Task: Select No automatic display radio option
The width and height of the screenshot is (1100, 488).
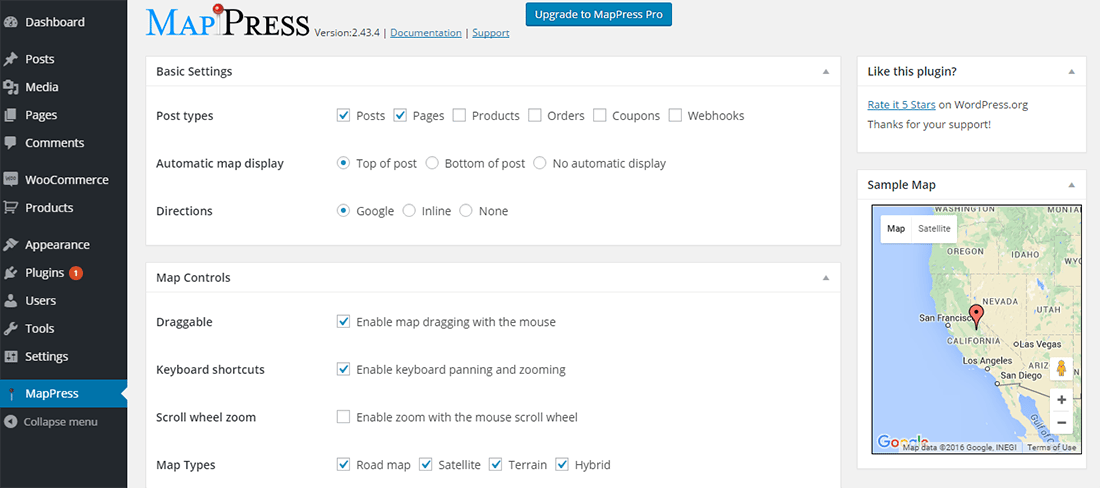Action: point(539,163)
